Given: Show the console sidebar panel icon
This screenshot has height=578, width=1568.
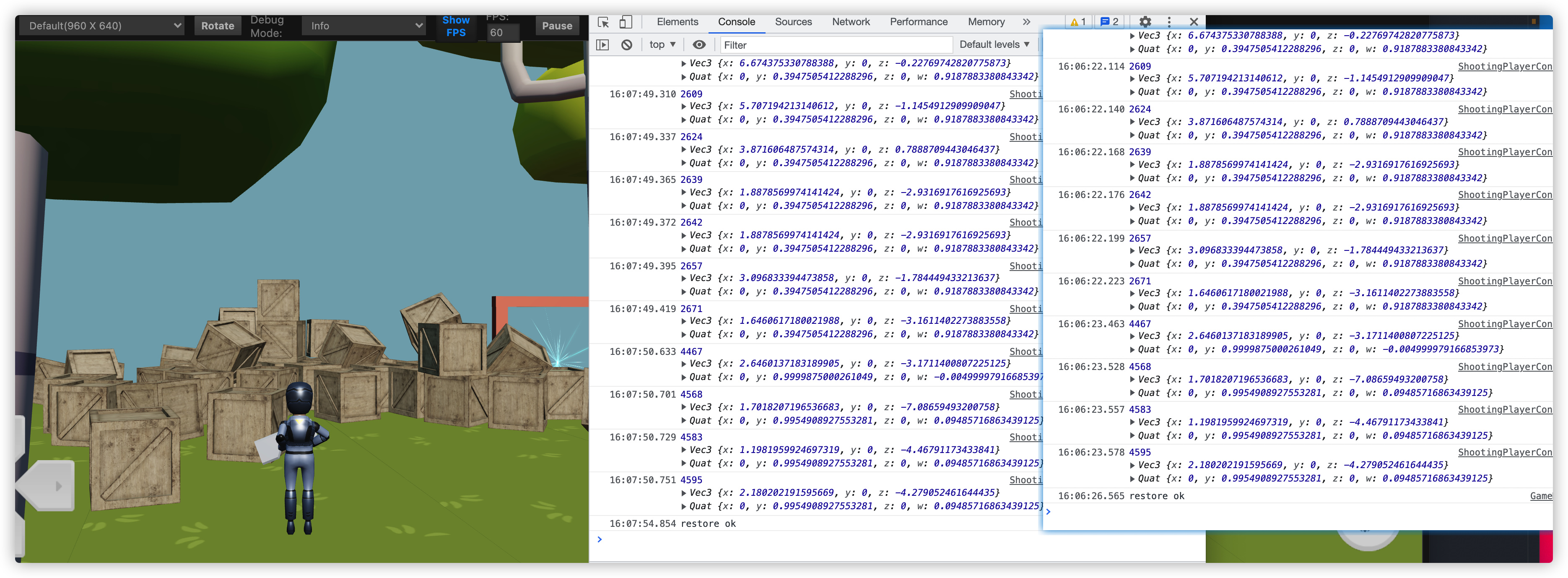Looking at the screenshot, I should coord(602,44).
